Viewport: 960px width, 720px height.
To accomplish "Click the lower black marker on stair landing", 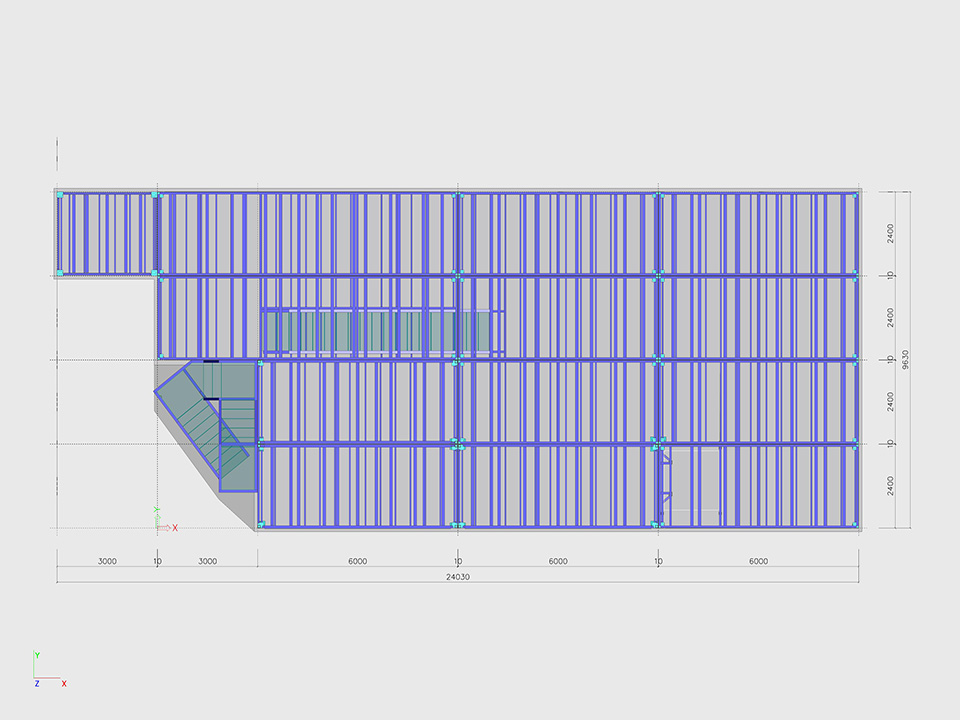I will [x=211, y=399].
